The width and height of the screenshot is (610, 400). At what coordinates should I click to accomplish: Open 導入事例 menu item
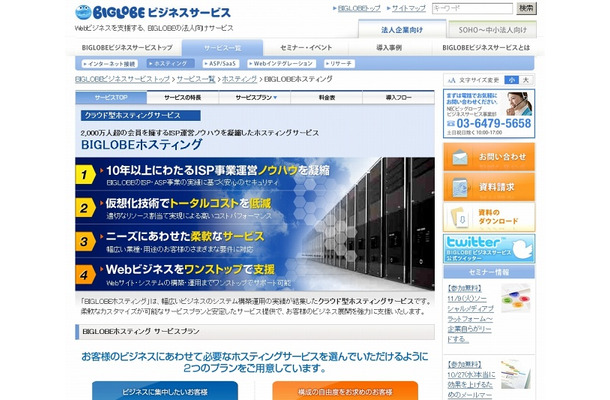click(389, 47)
